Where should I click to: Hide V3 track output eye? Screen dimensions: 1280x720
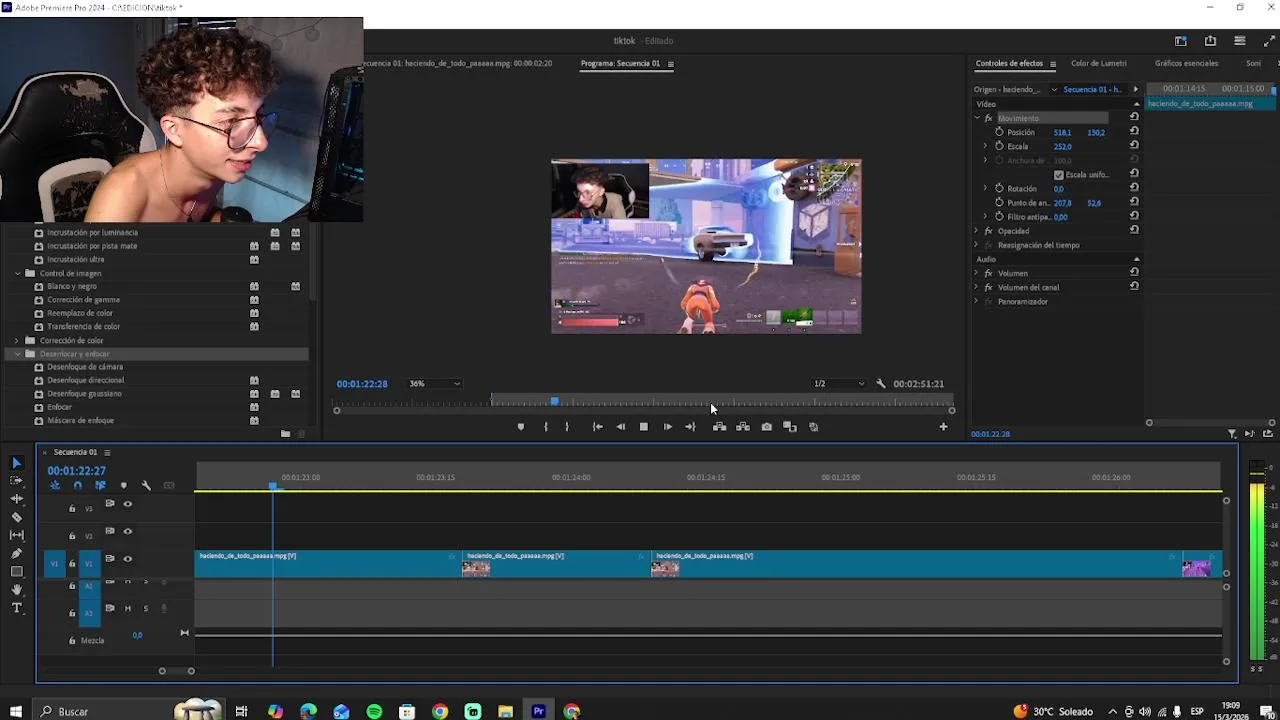pos(127,504)
